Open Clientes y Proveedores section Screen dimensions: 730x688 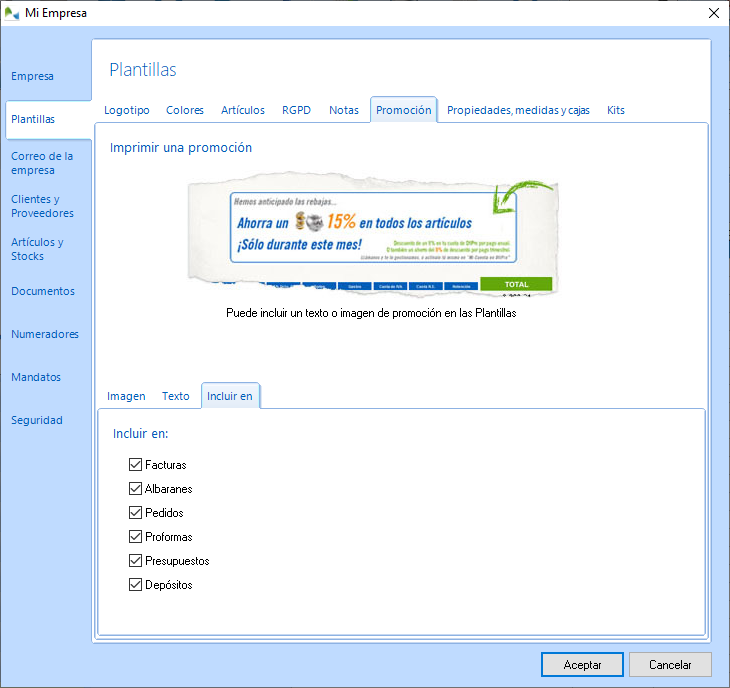42,206
